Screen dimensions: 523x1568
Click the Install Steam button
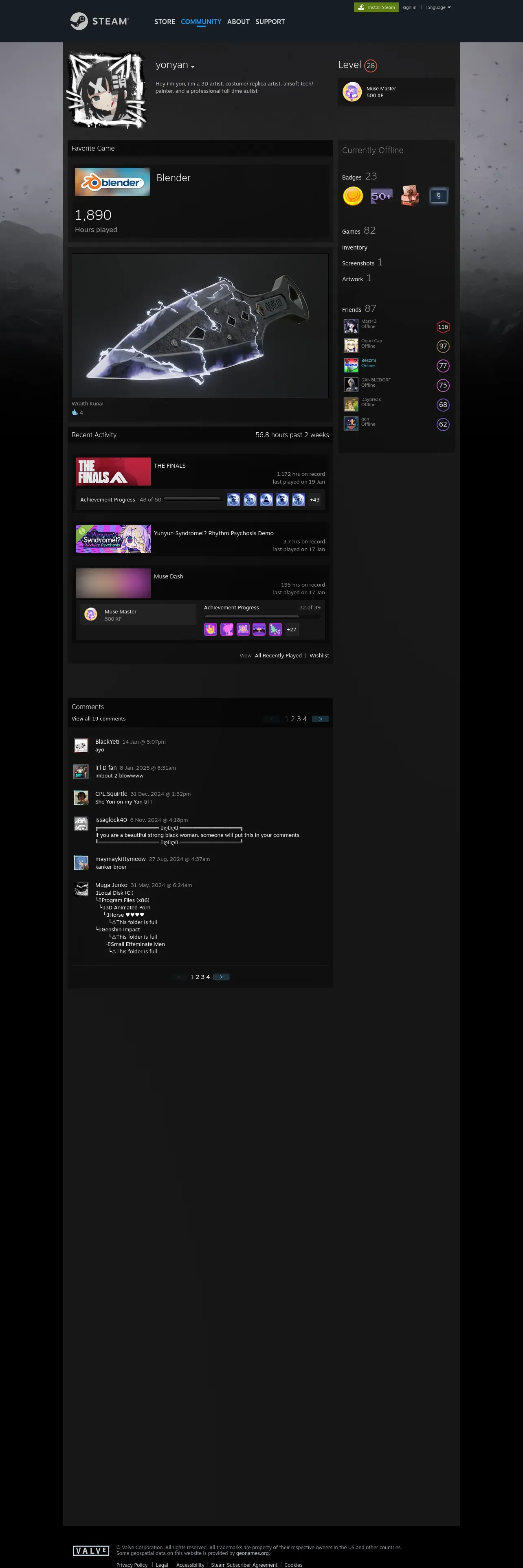376,7
